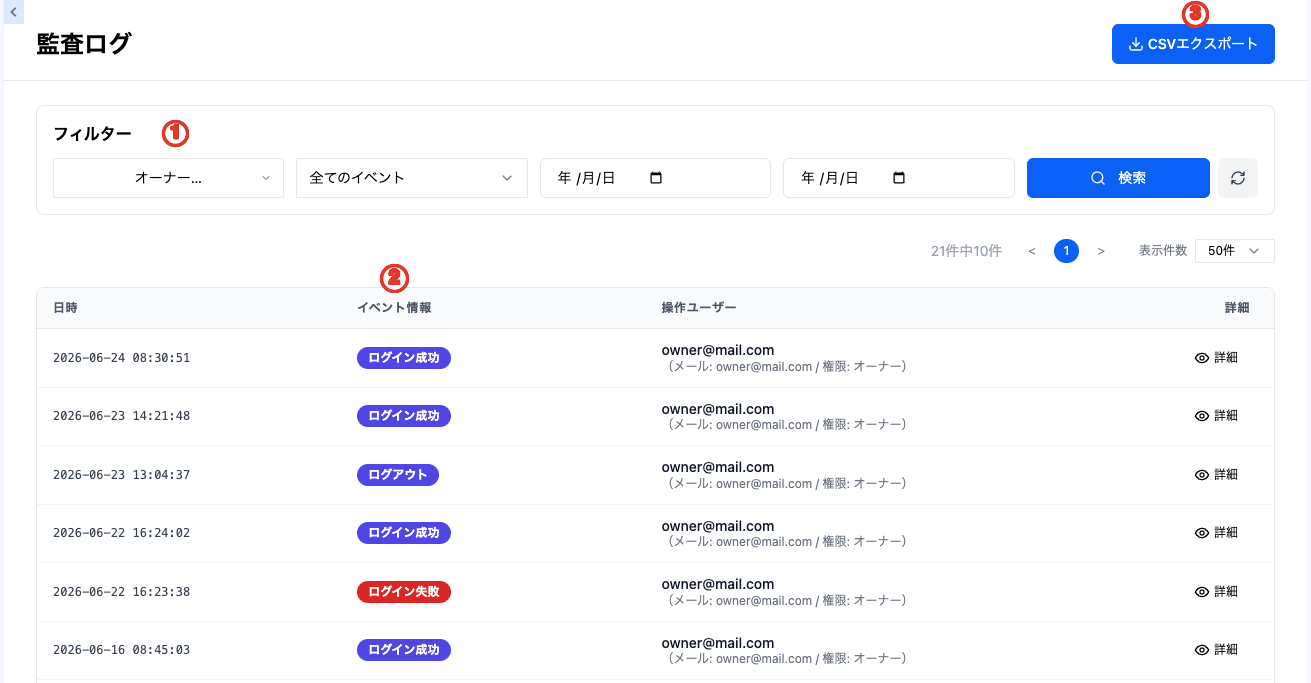Open calendar picker of the second date field

pyautogui.click(x=899, y=178)
